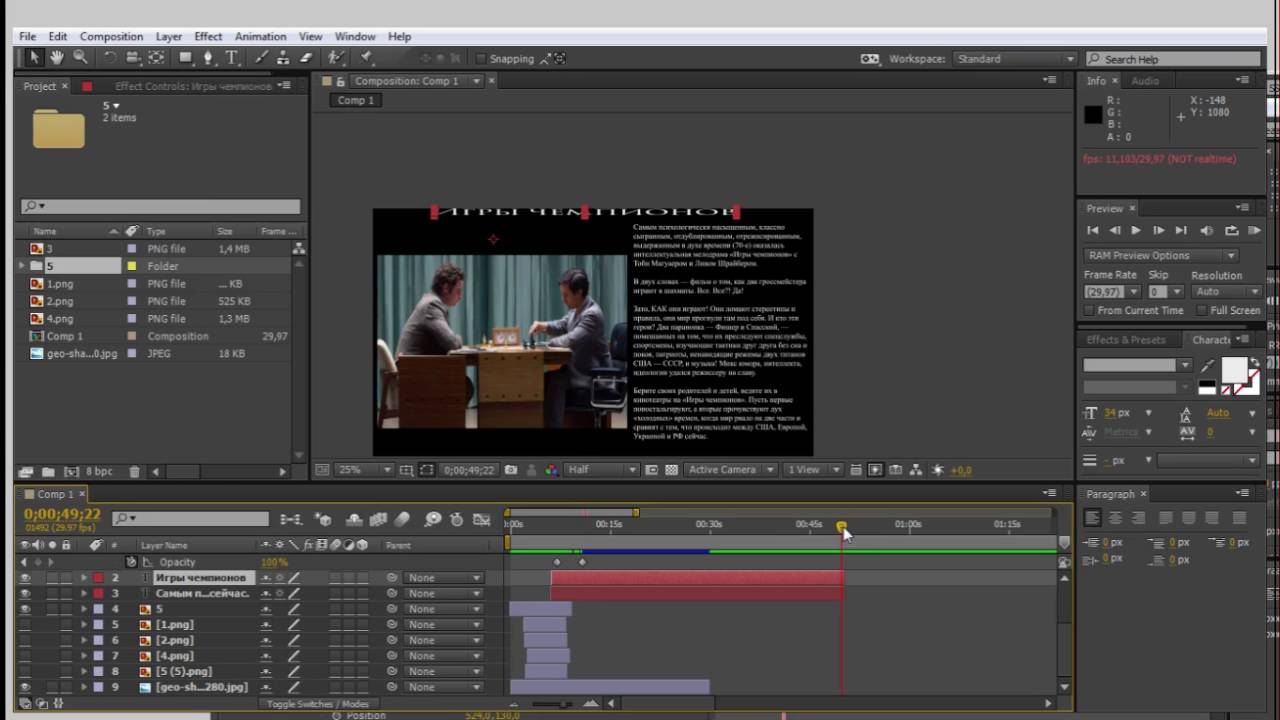The height and width of the screenshot is (720, 1280).
Task: Select the Hand tool
Action: [x=57, y=58]
